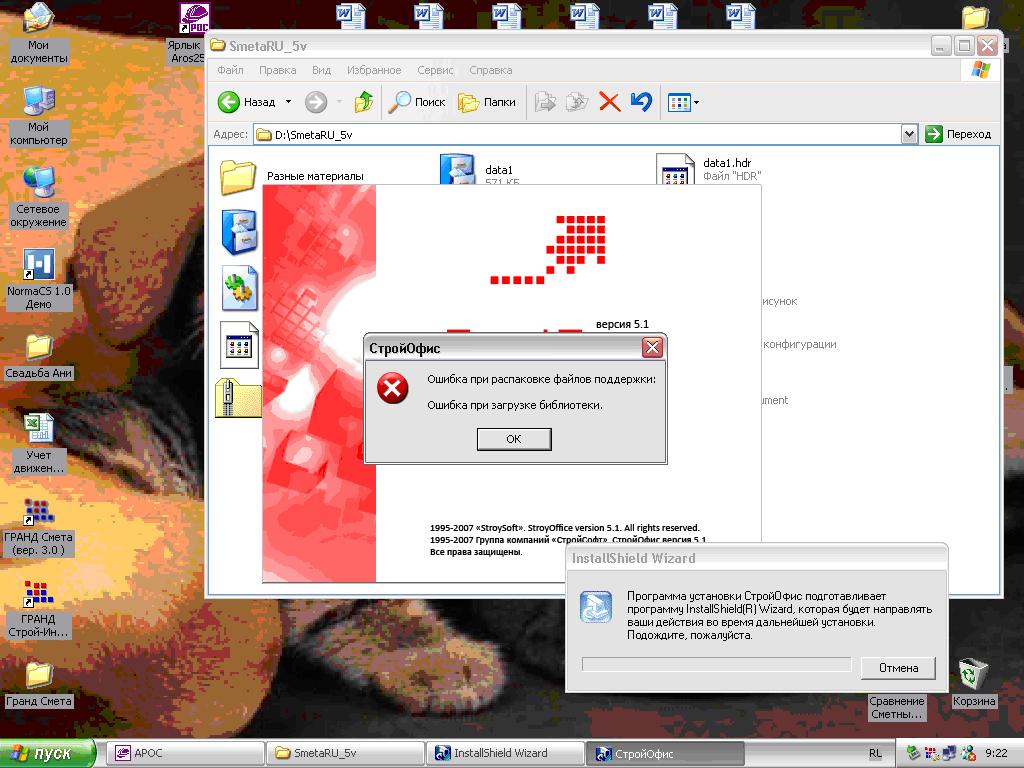Image resolution: width=1024 pixels, height=768 pixels.
Task: Select the ГРАНД Смета (вер. 3.0) shortcut
Action: [39, 526]
